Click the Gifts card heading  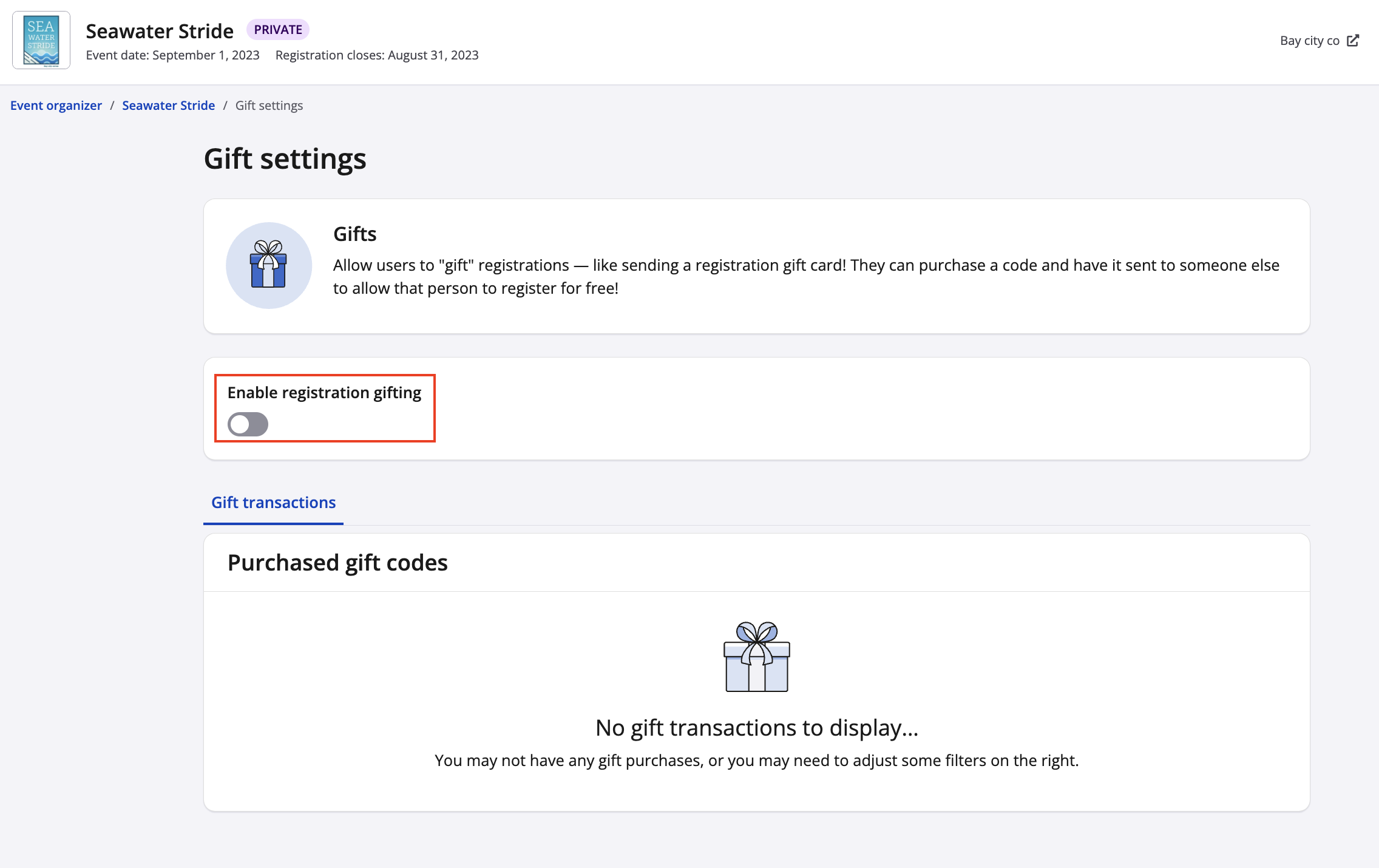coord(354,234)
